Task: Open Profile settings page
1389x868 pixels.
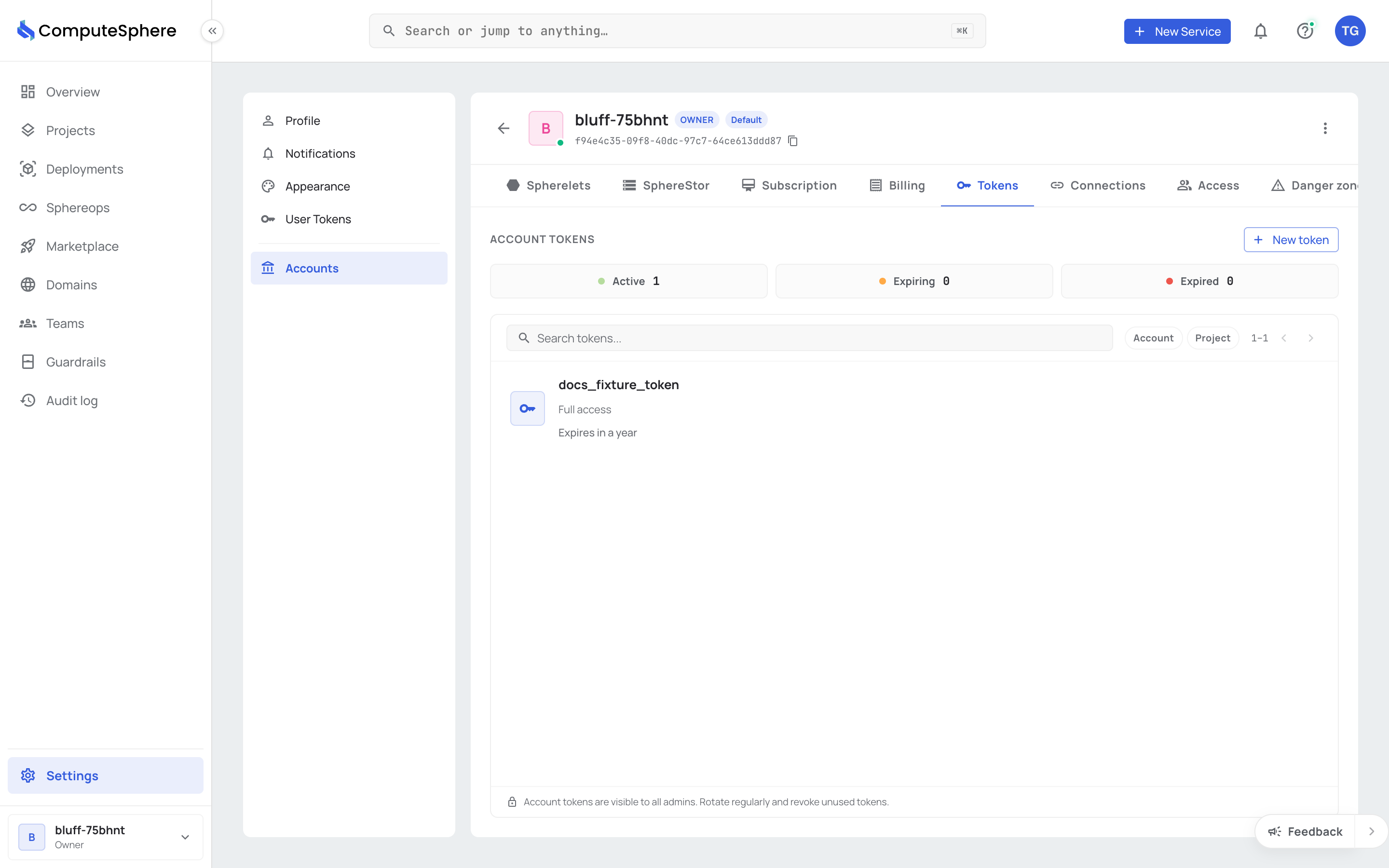Action: point(349,121)
